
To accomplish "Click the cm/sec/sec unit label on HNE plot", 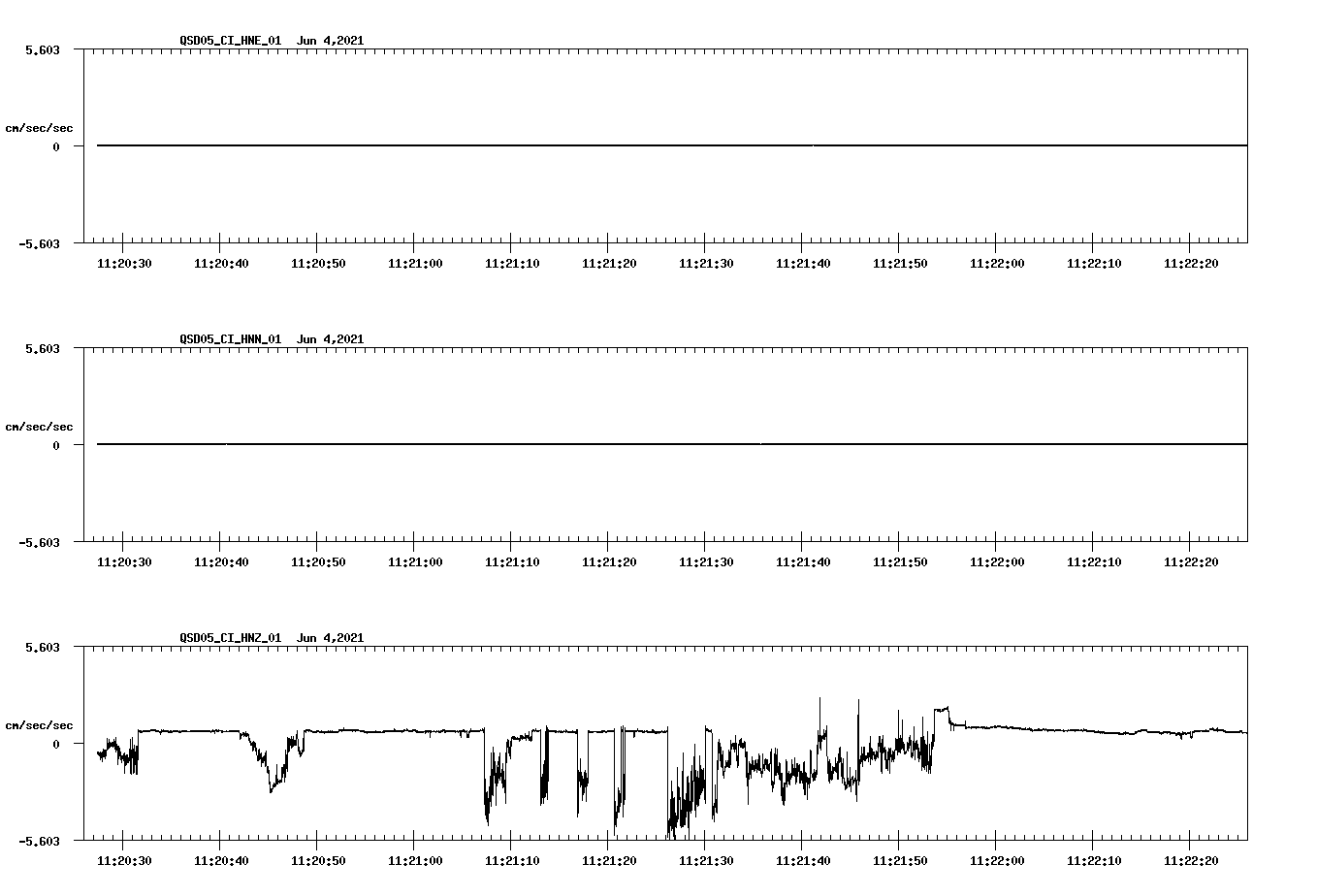I will (39, 128).
